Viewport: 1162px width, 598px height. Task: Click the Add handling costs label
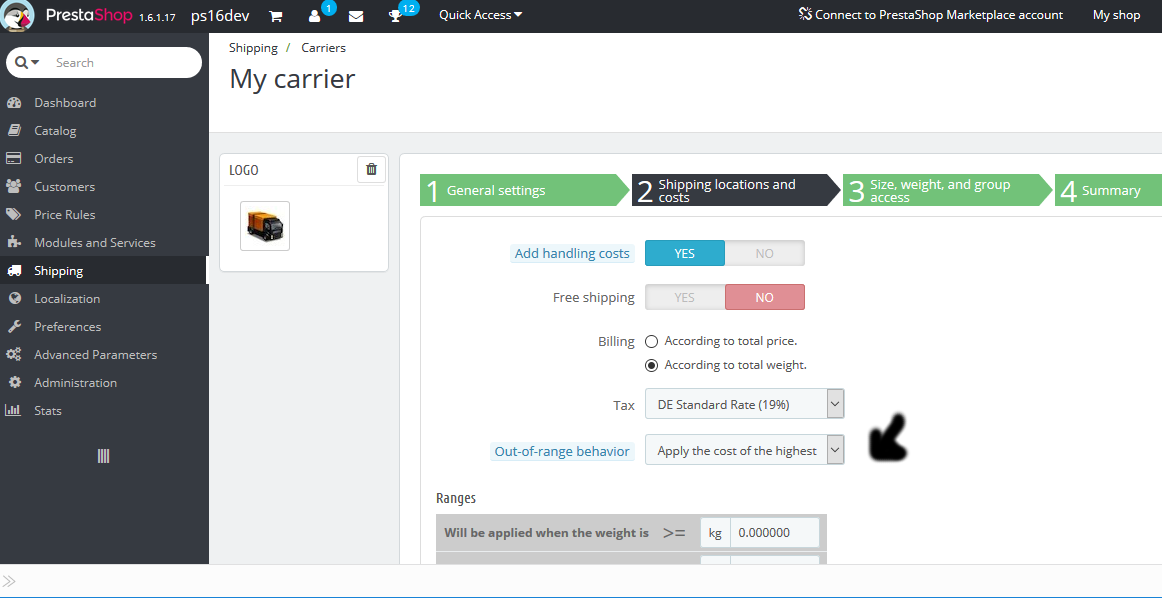click(x=572, y=253)
